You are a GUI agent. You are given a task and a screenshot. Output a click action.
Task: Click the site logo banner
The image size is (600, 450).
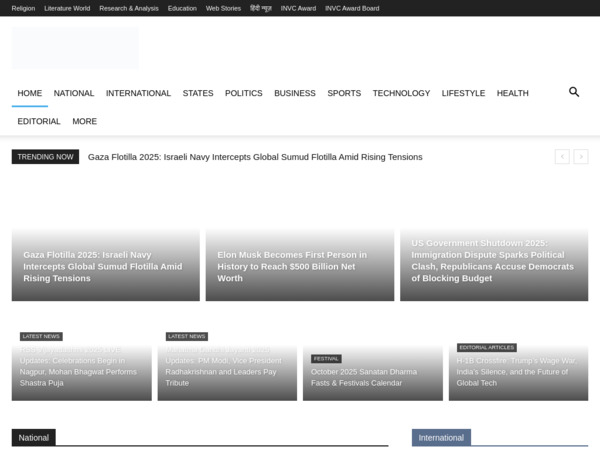(75, 47)
